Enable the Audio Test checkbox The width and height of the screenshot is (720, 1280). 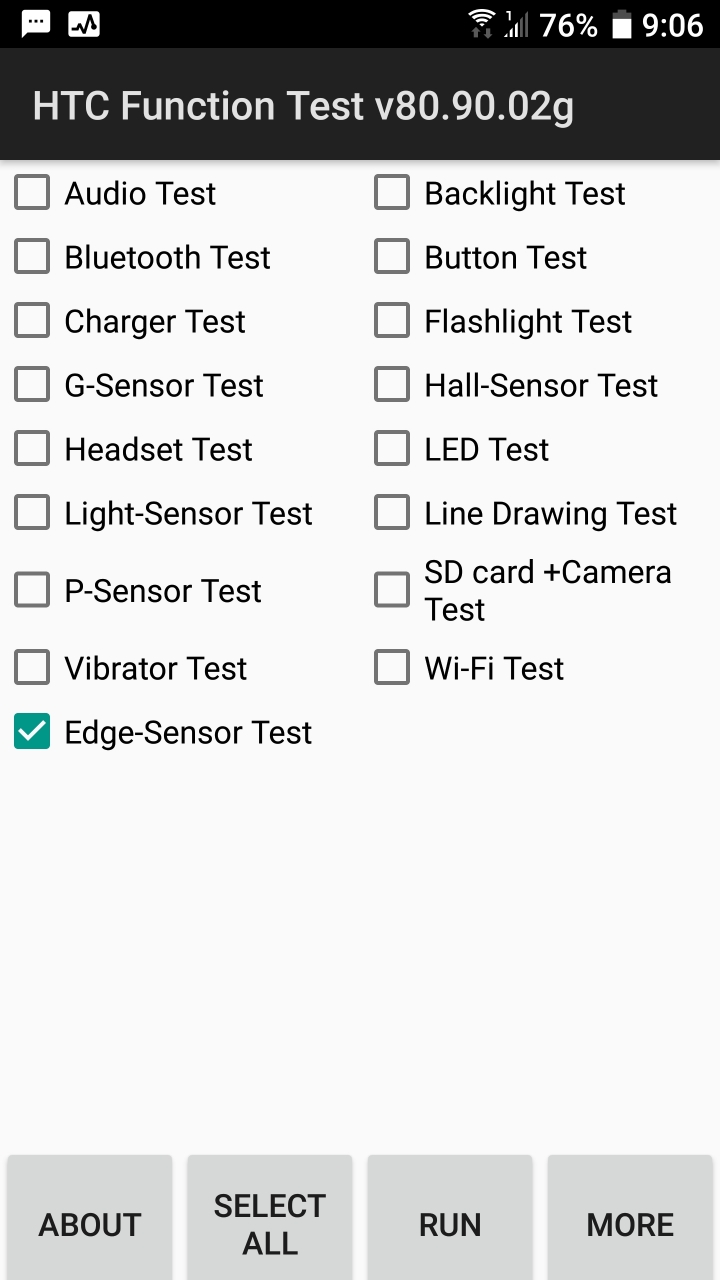pos(32,193)
